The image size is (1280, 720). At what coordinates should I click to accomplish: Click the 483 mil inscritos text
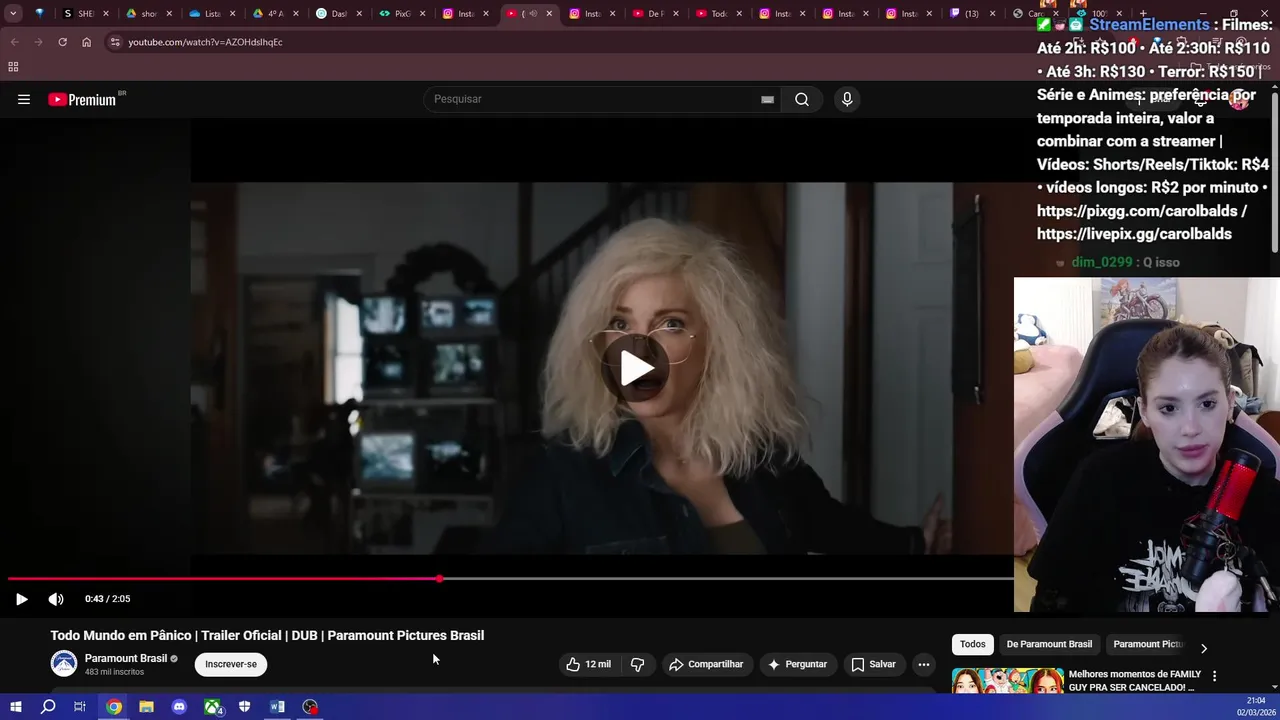coord(114,672)
